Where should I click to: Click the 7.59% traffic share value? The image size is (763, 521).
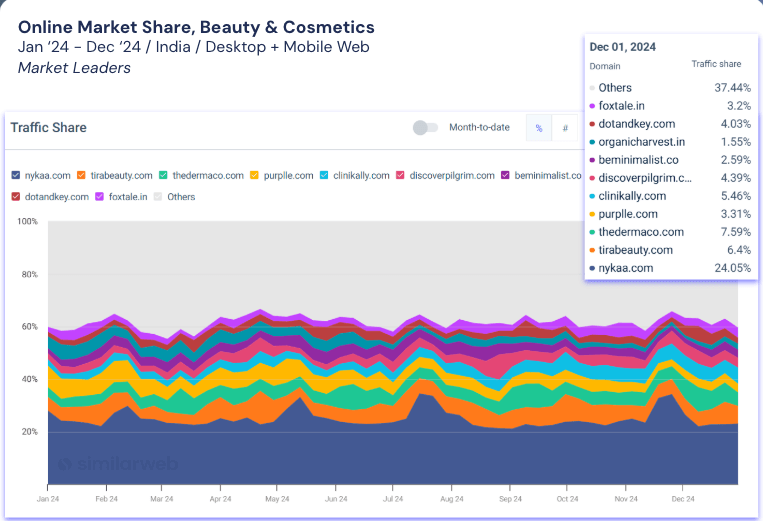coord(736,232)
